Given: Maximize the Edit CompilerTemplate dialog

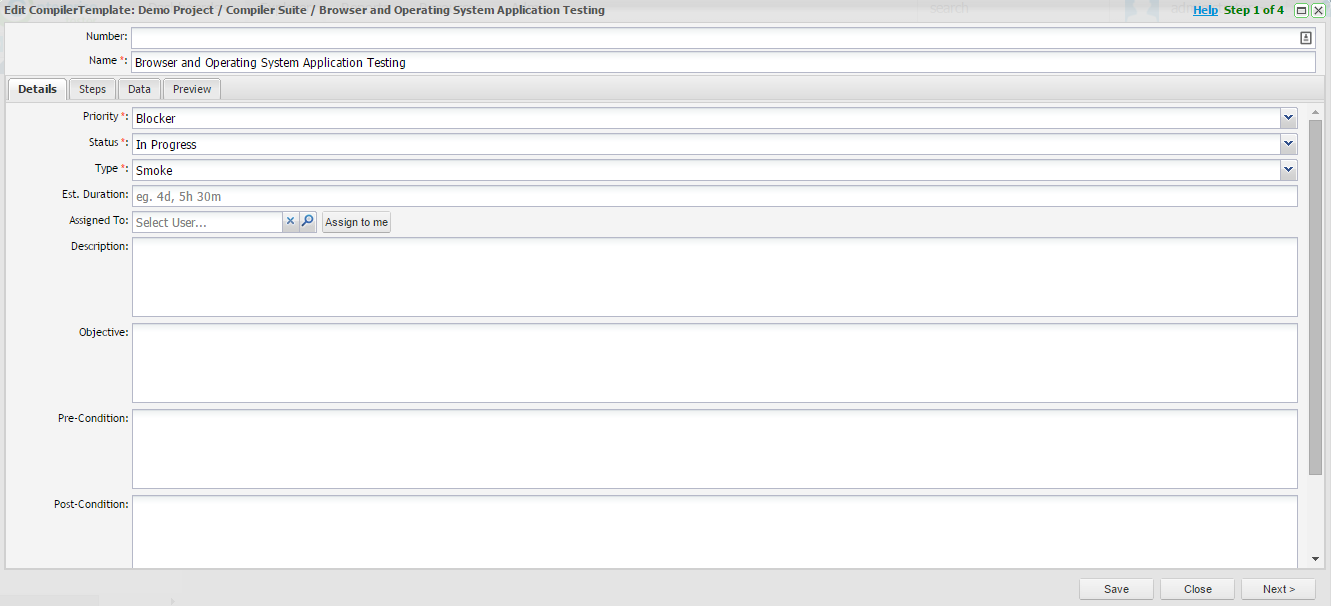Looking at the screenshot, I should [1301, 10].
